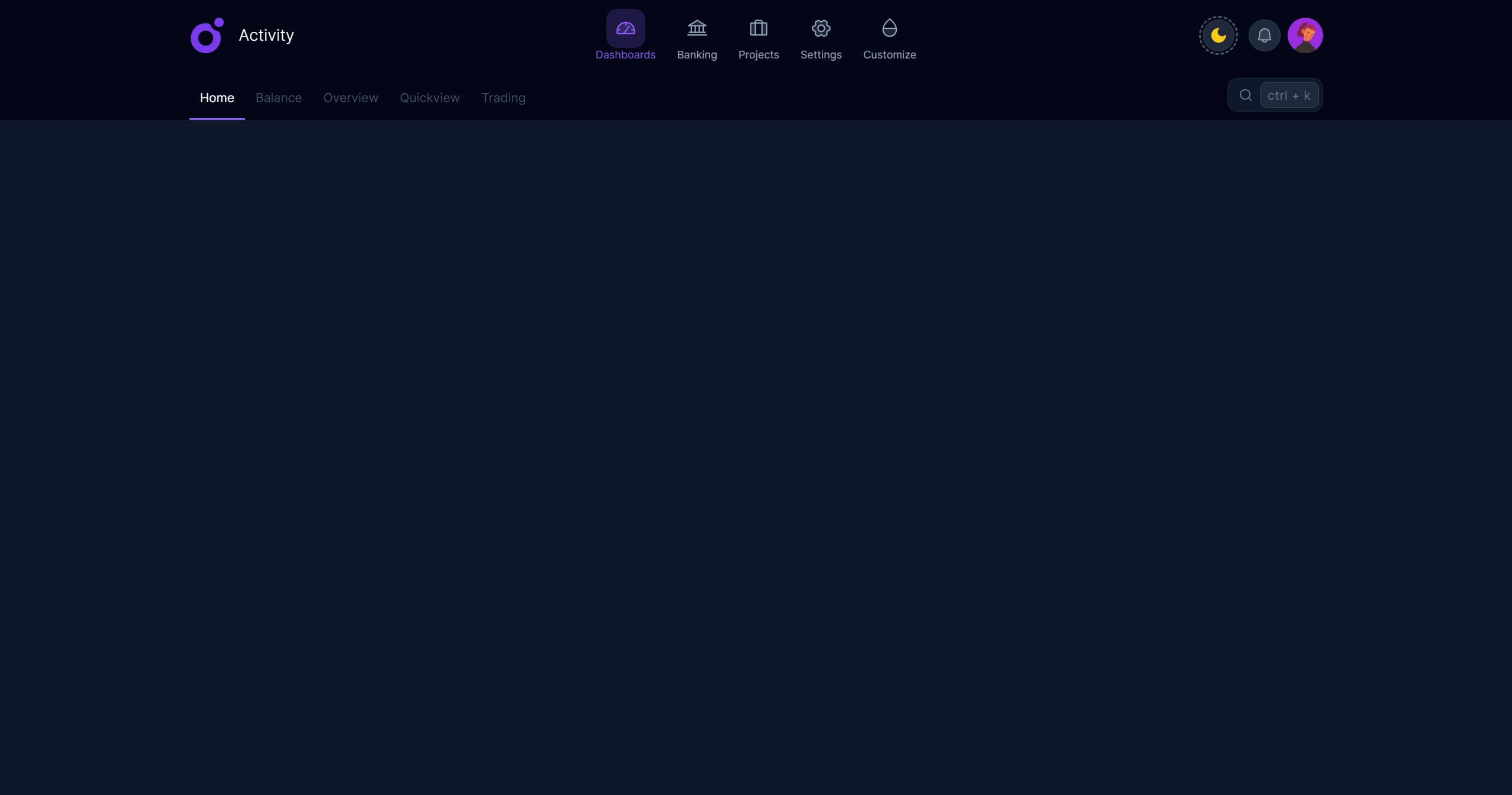This screenshot has width=1512, height=795.
Task: Go to the Trading tab
Action: coord(503,98)
